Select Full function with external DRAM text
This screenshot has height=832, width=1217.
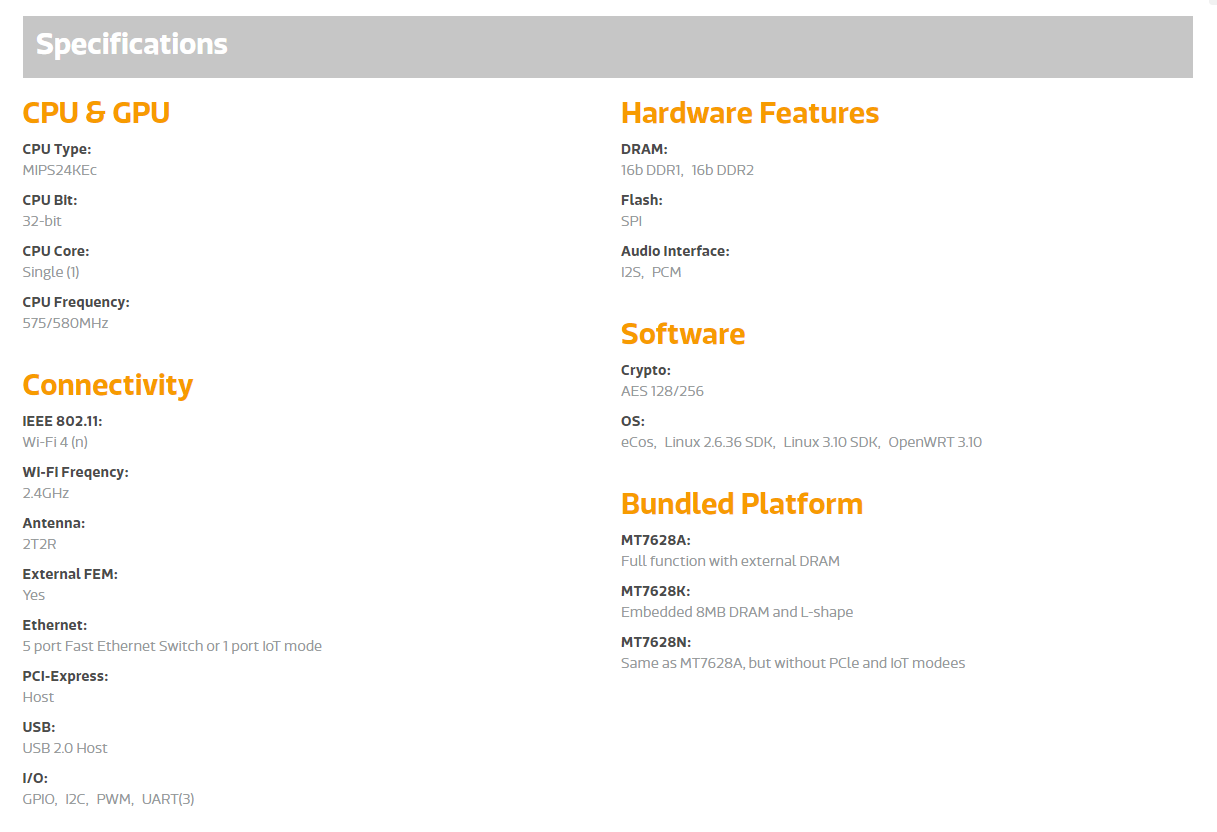[730, 561]
